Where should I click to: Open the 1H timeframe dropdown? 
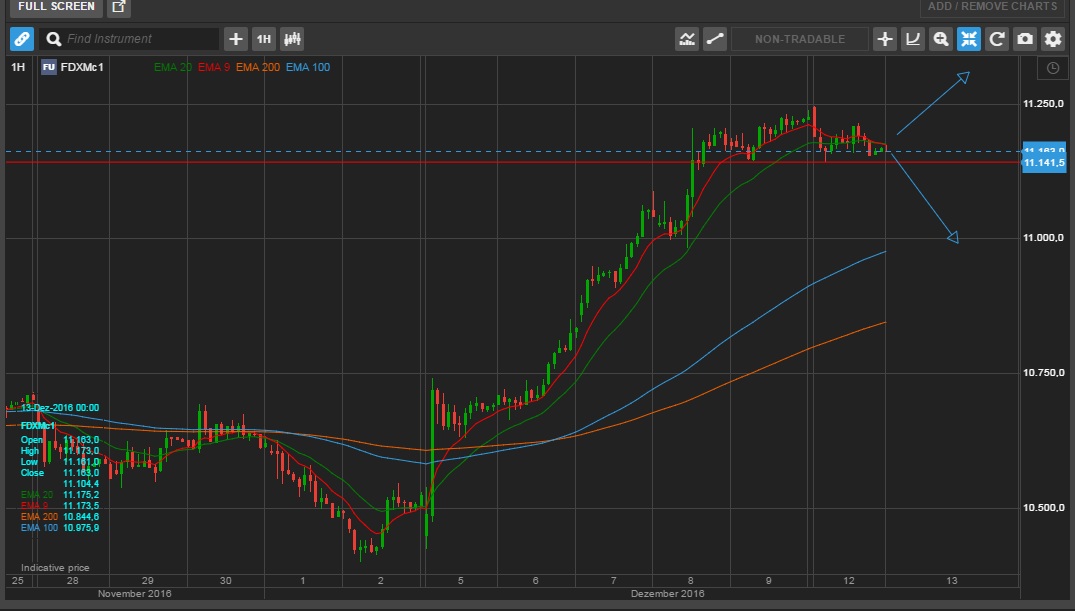click(x=264, y=39)
